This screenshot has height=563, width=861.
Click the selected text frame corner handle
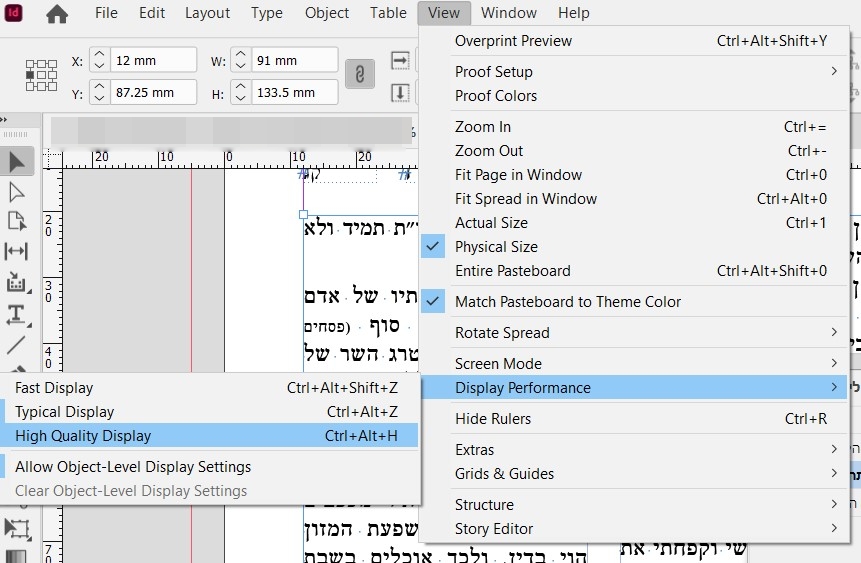click(303, 214)
